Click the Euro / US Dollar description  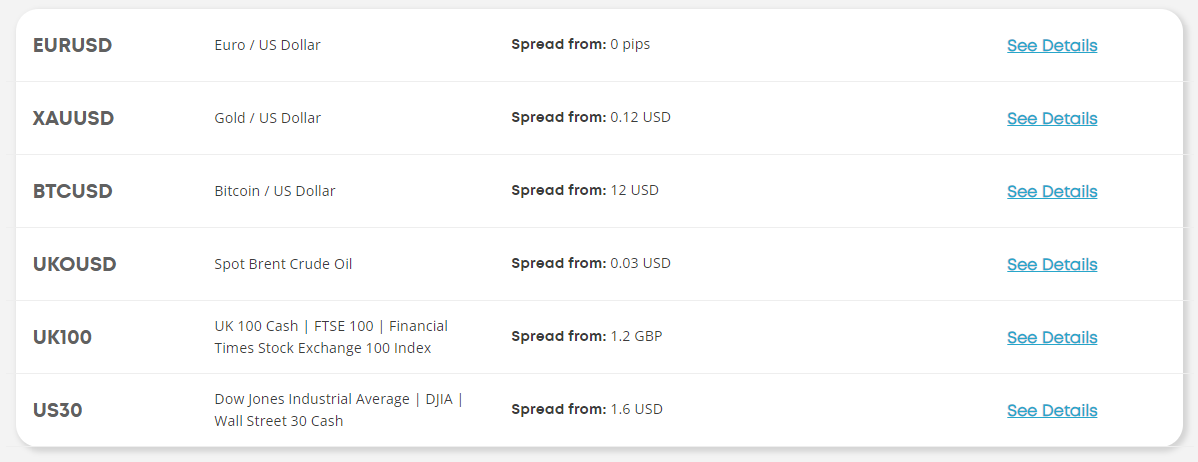(267, 45)
